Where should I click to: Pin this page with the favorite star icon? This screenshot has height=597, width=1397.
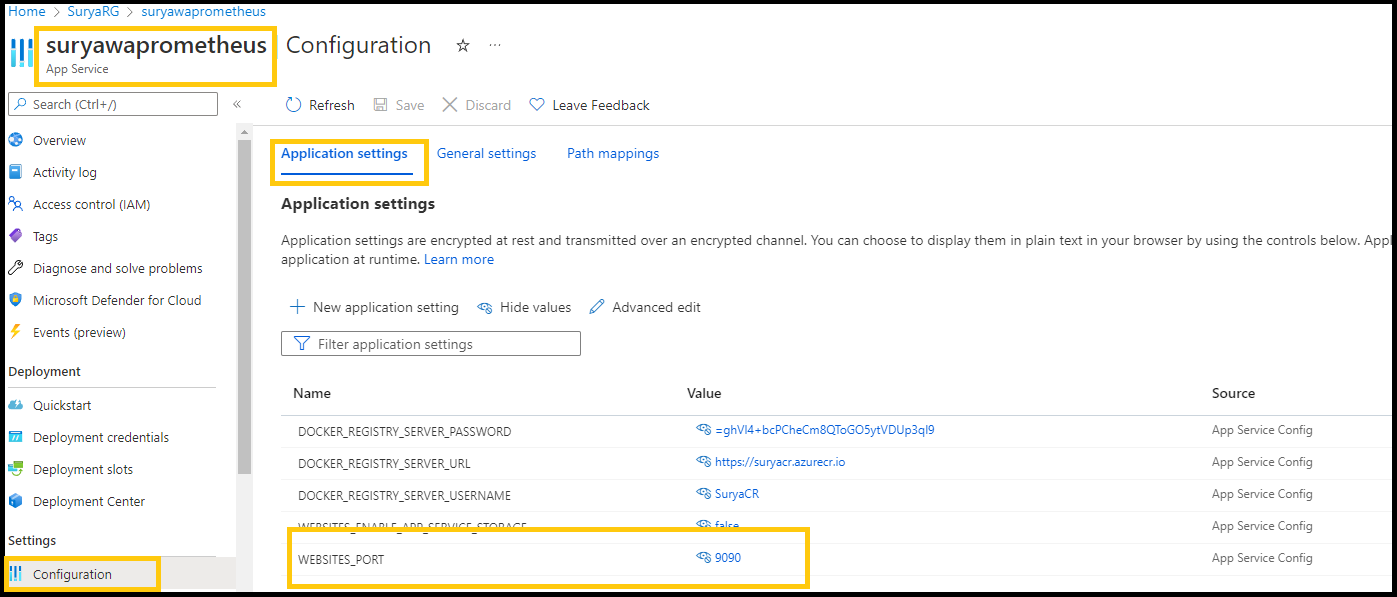click(463, 46)
